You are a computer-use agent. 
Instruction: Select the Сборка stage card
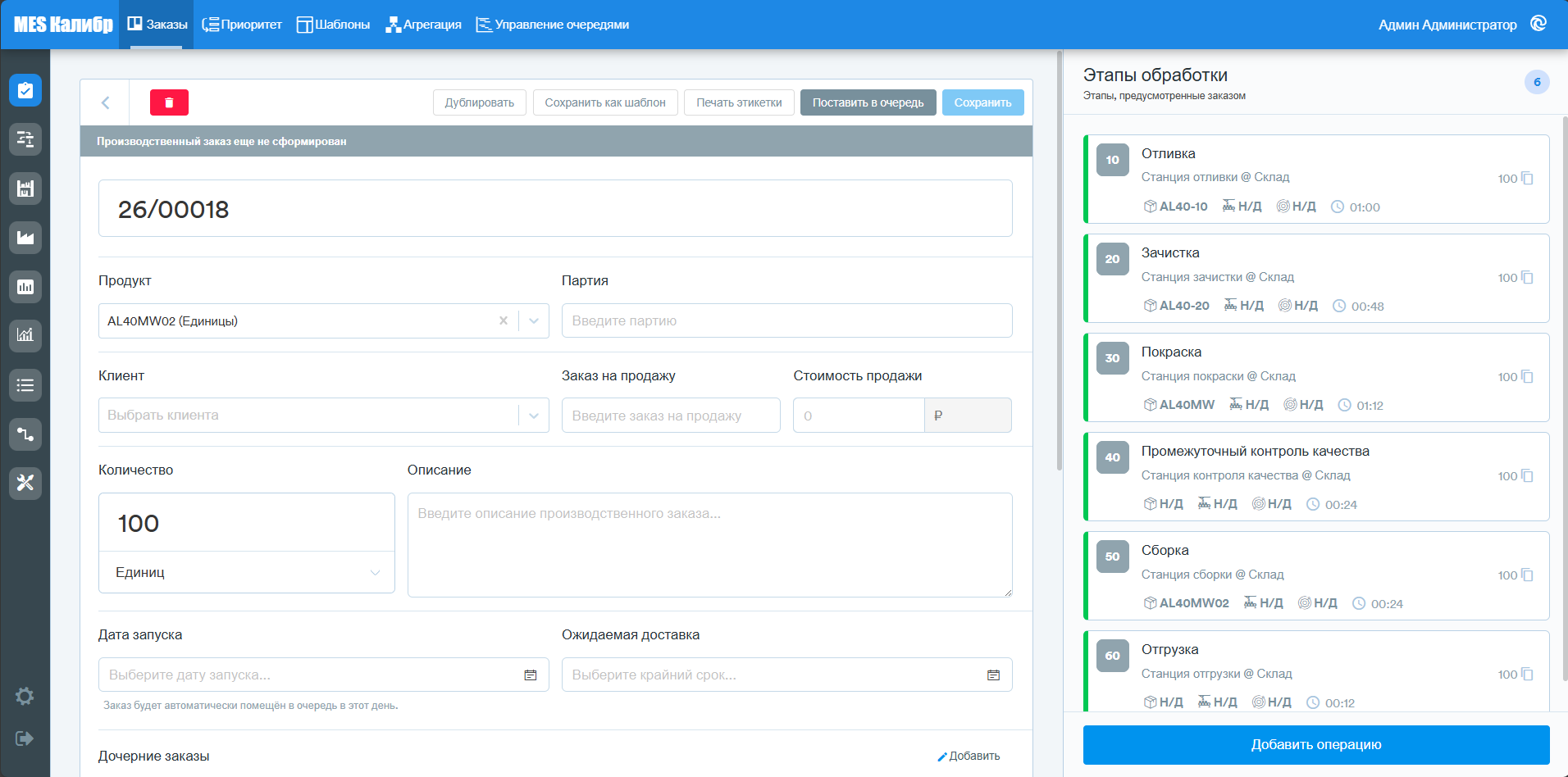tap(1316, 575)
